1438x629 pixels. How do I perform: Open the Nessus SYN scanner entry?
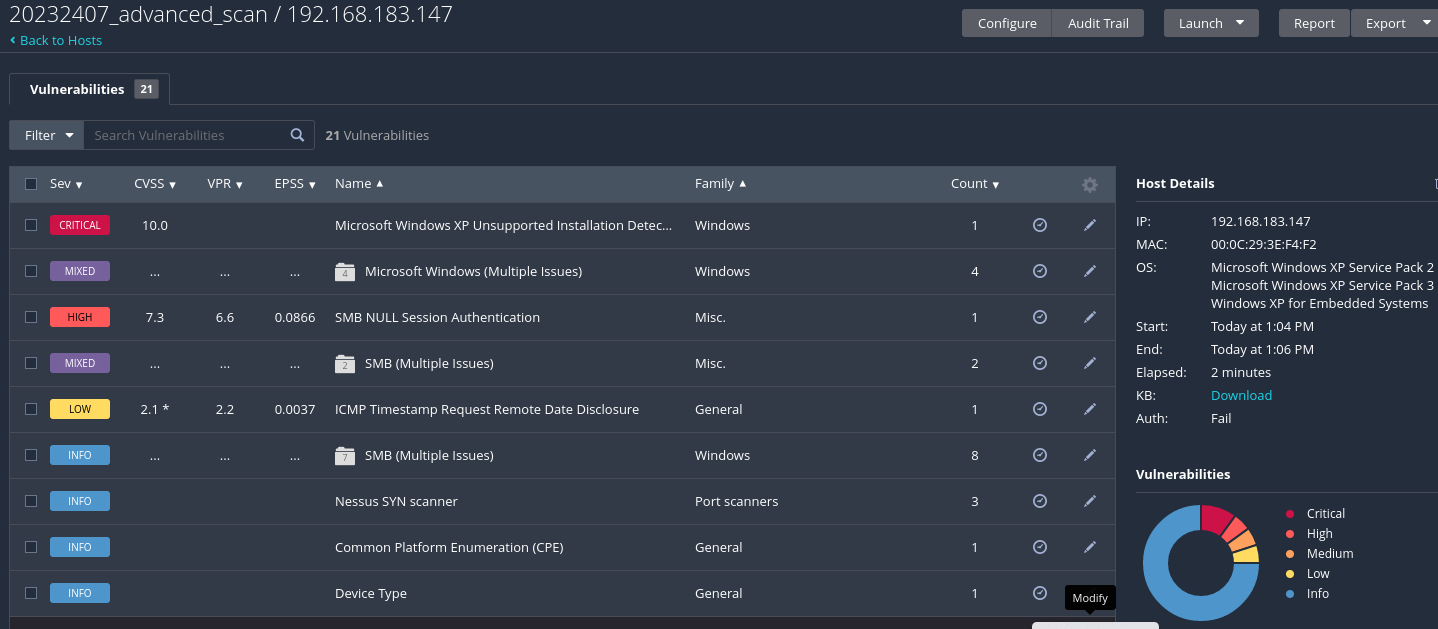396,501
